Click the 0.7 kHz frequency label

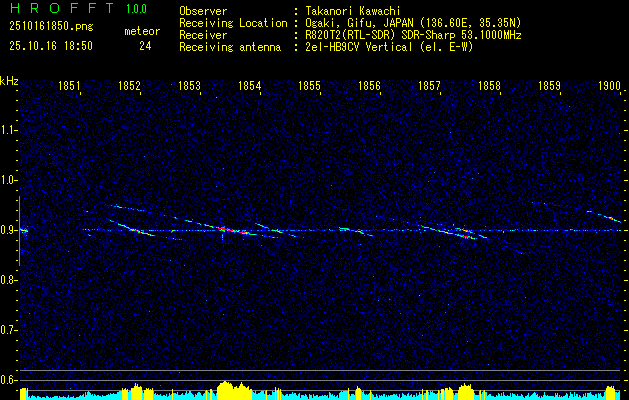(x=8, y=330)
